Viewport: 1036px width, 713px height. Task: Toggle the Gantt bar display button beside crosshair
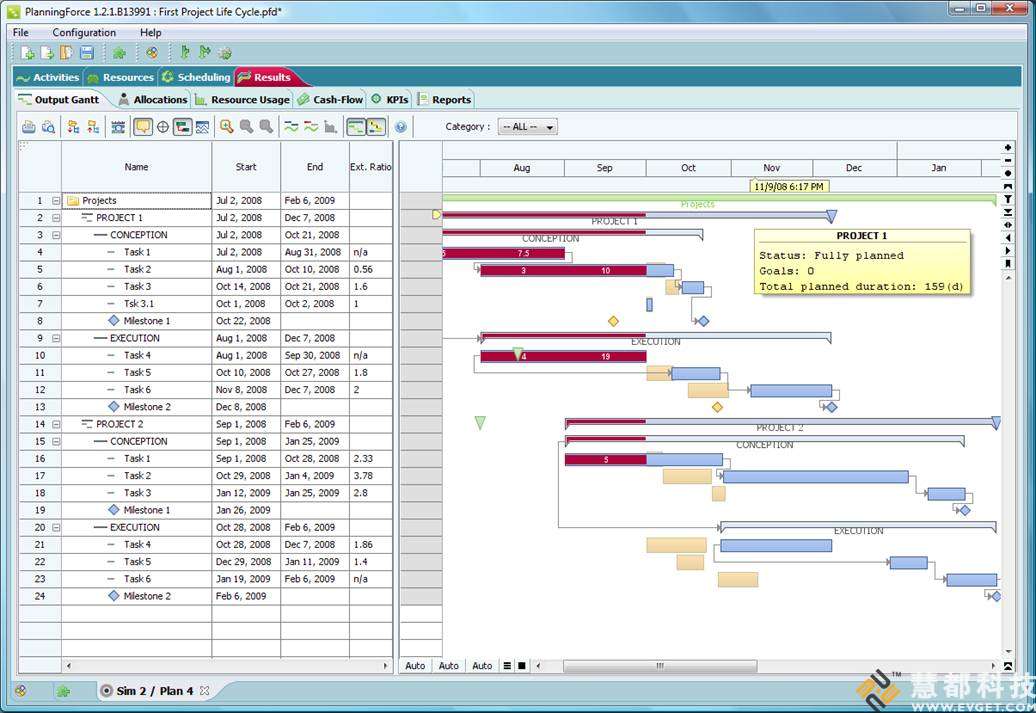click(182, 127)
